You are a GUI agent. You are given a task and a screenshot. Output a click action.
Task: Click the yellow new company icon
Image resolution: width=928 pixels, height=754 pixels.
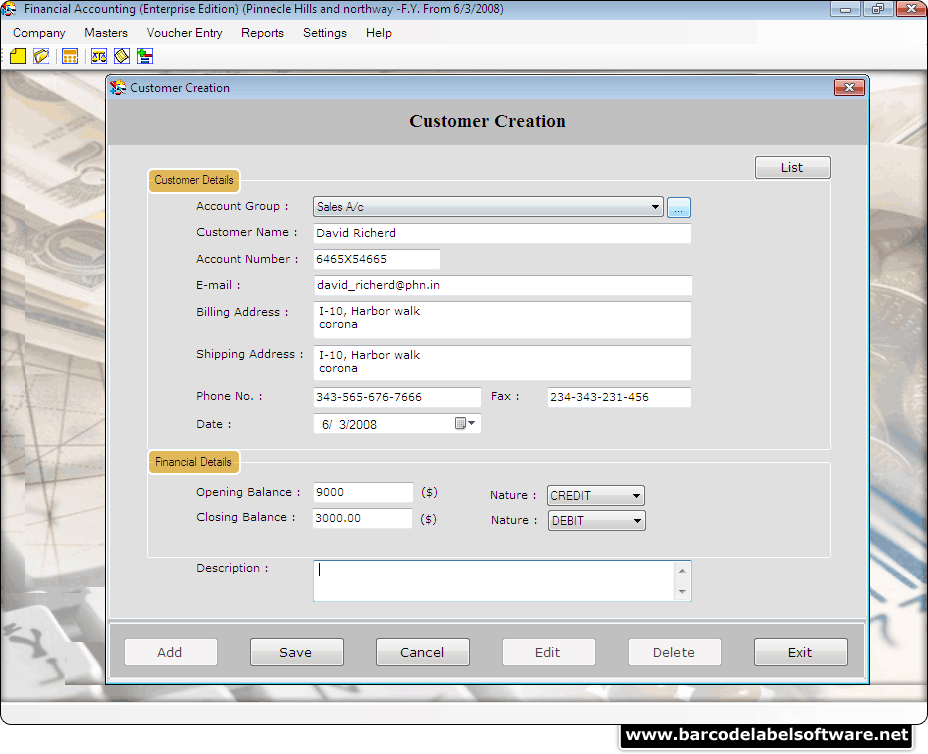[18, 56]
